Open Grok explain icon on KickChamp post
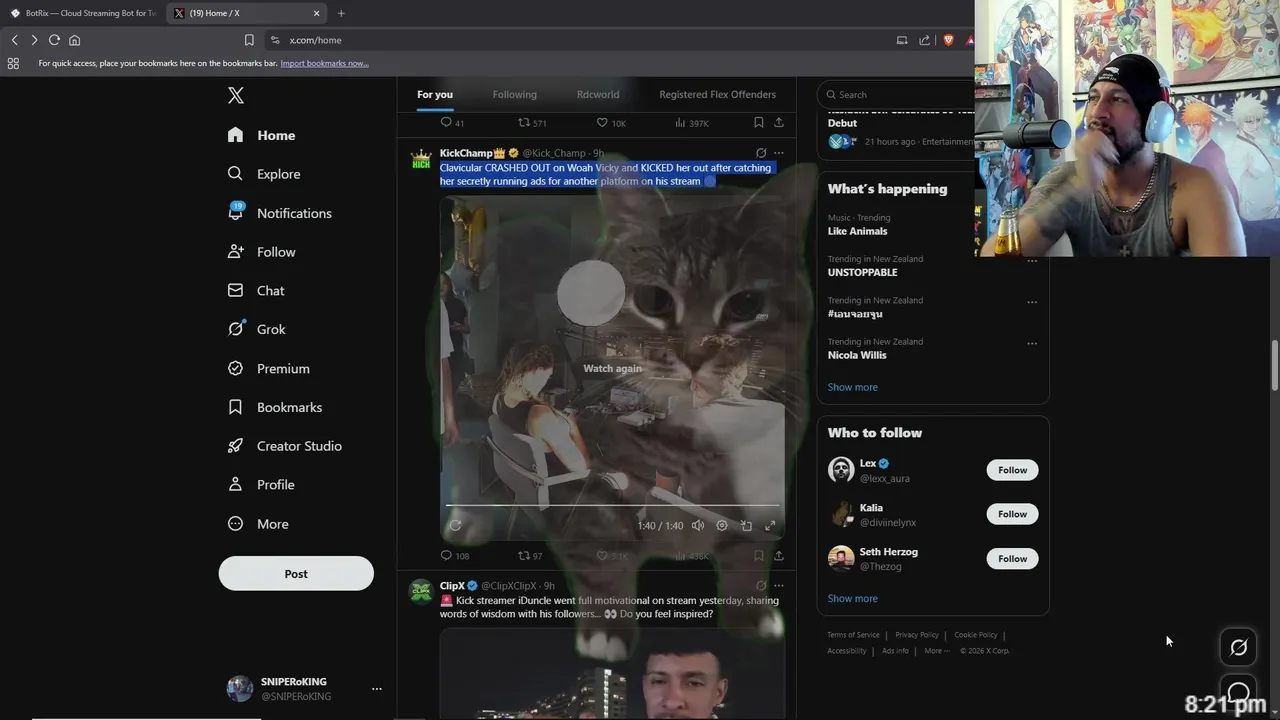The width and height of the screenshot is (1280, 720). point(761,153)
